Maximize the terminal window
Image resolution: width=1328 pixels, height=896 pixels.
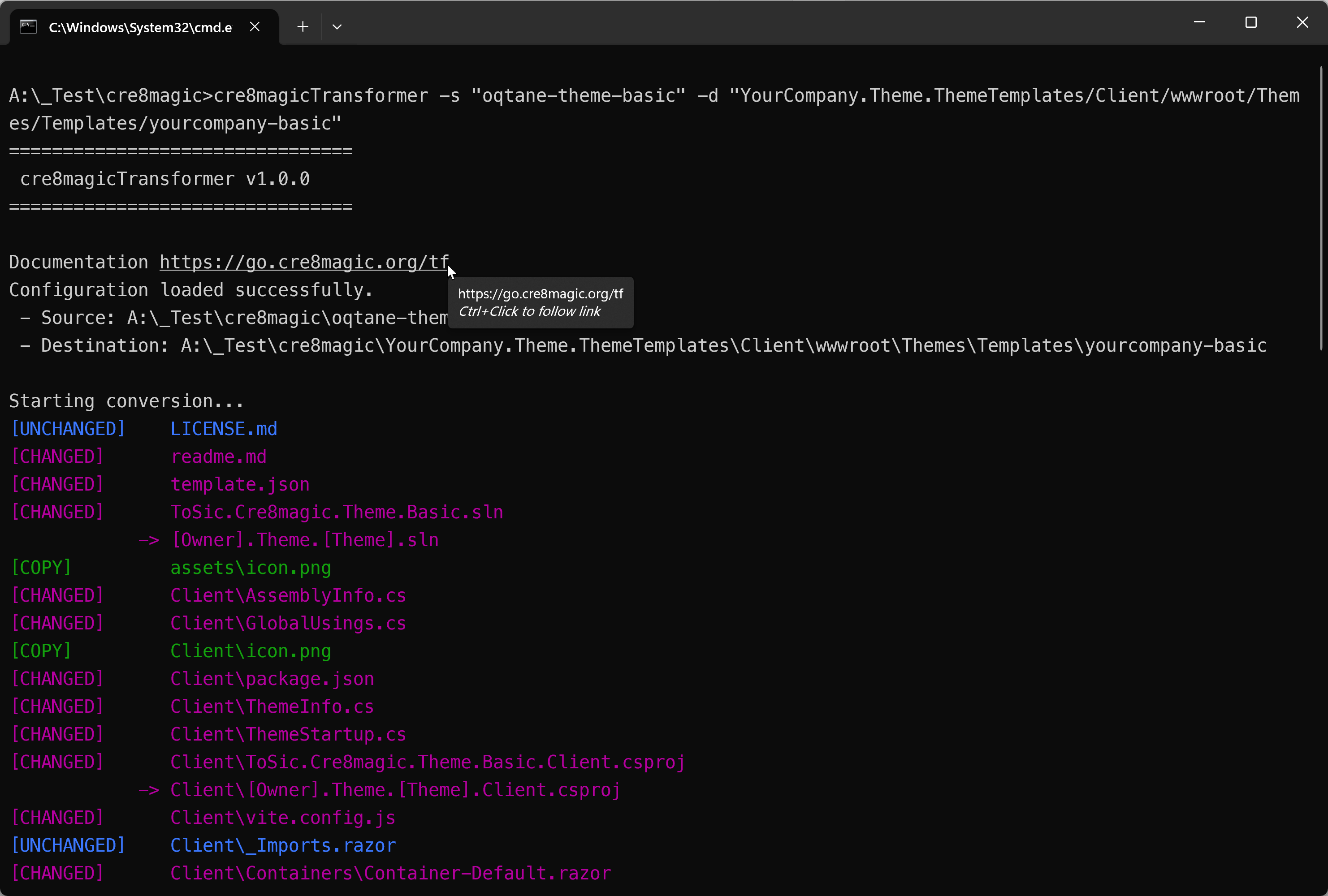click(x=1251, y=23)
